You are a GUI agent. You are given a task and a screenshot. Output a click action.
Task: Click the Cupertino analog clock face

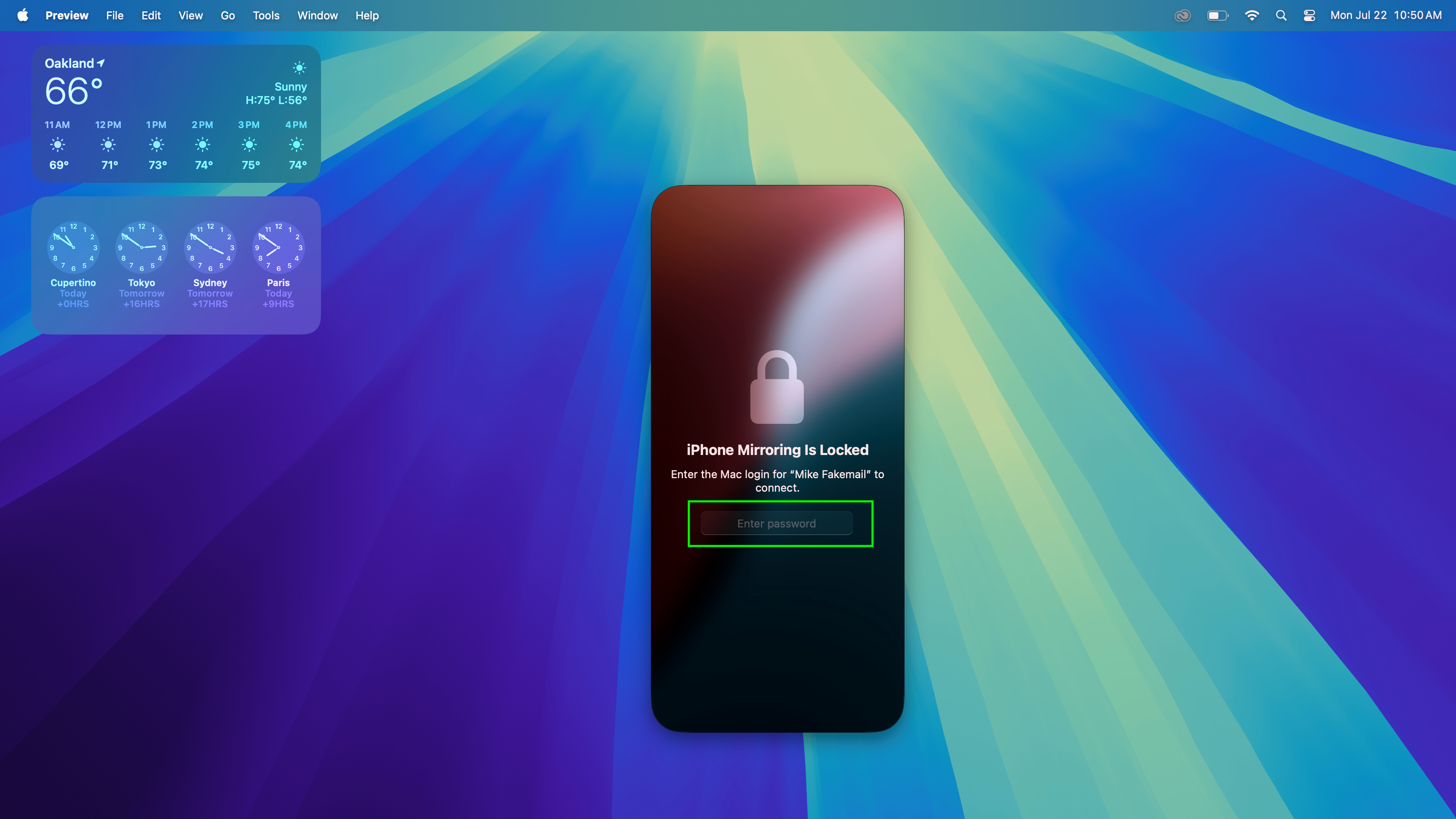pos(73,248)
